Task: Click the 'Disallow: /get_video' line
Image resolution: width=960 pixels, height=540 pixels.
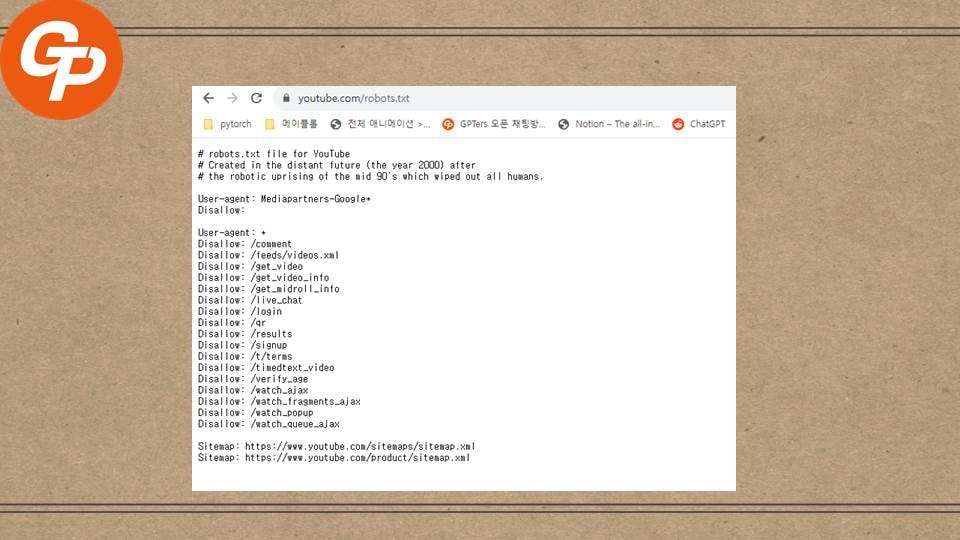Action: pyautogui.click(x=250, y=266)
